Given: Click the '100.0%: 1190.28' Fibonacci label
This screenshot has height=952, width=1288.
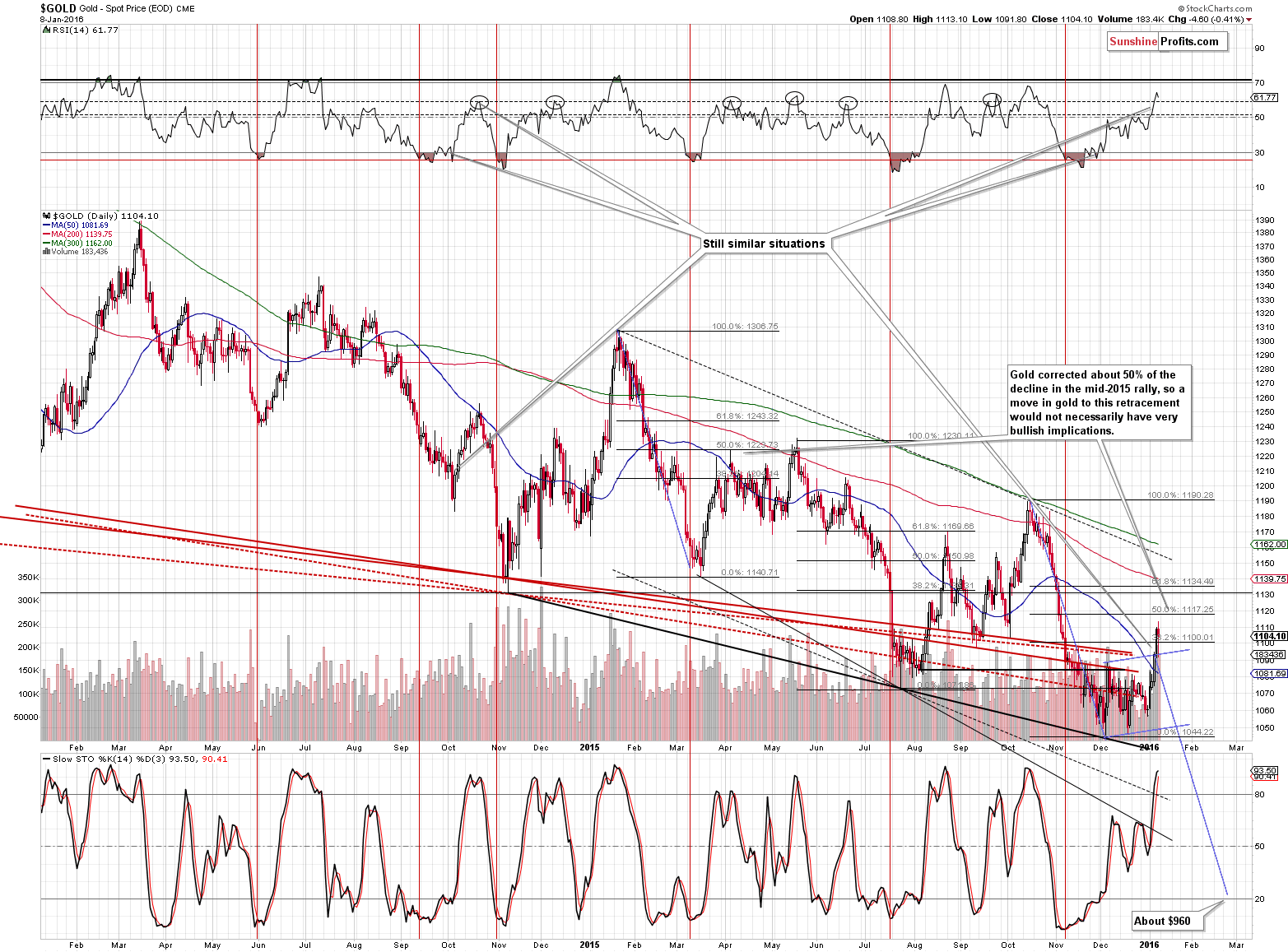Looking at the screenshot, I should 1180,495.
